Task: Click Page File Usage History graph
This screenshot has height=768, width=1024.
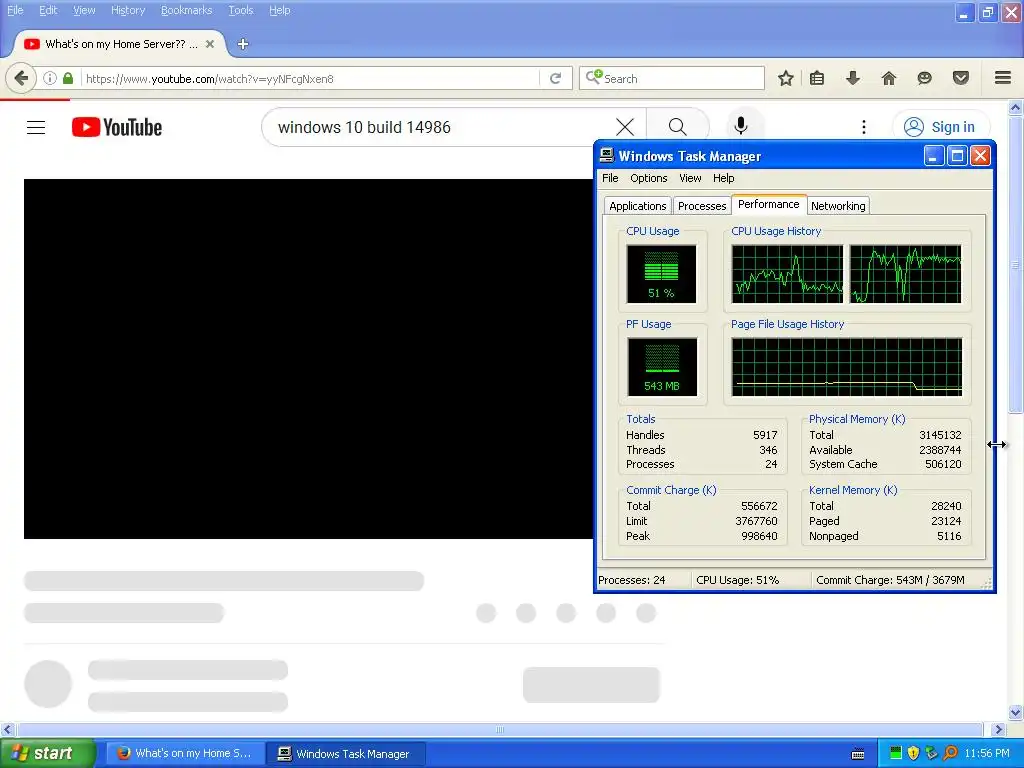Action: (847, 367)
